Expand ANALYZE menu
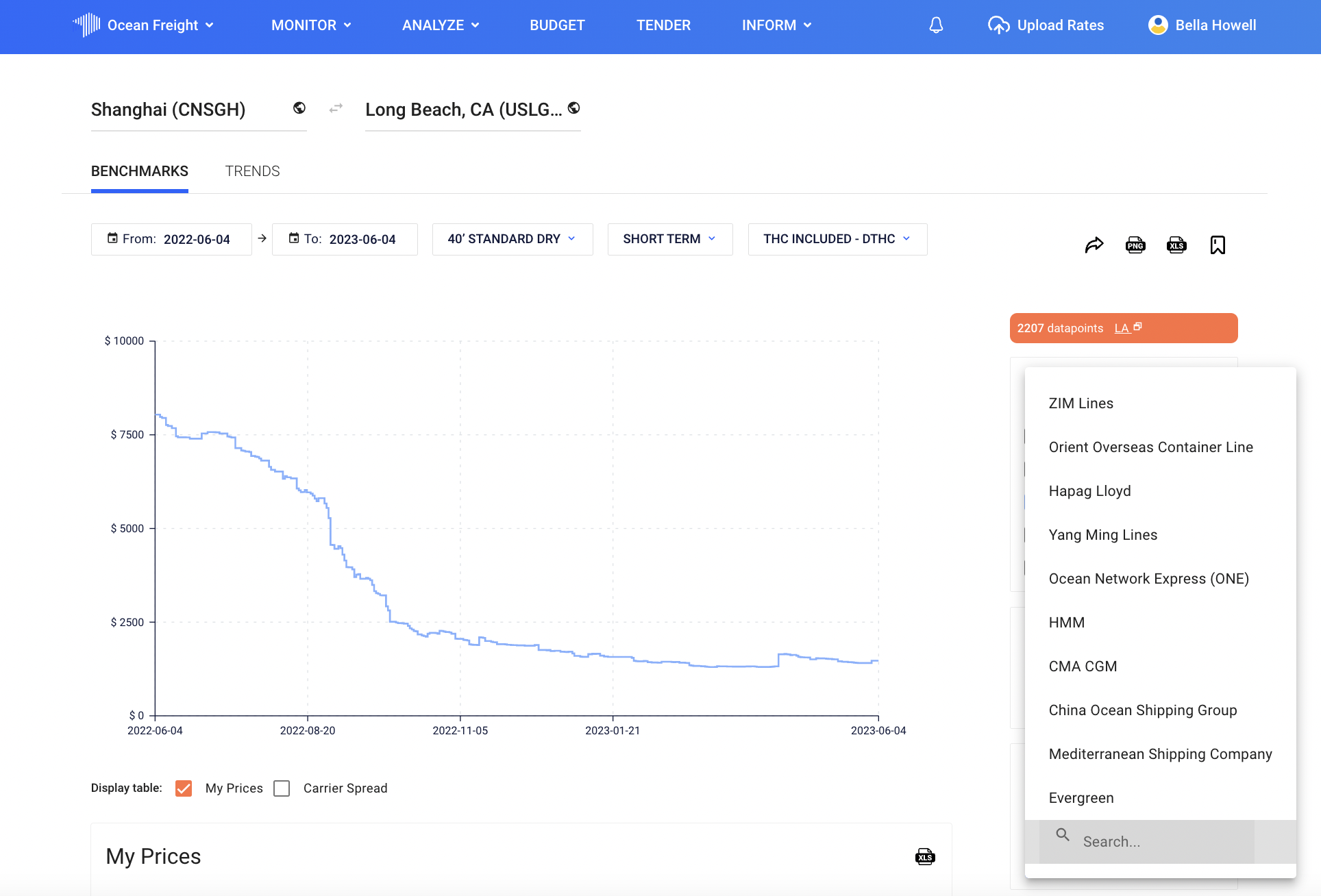The height and width of the screenshot is (896, 1321). (x=441, y=25)
